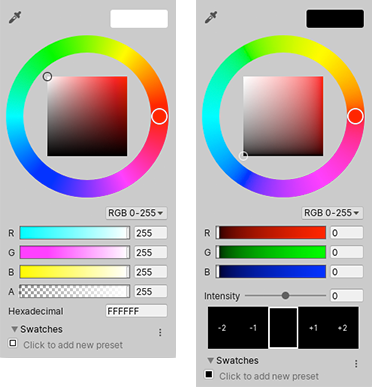Focus the R value field showing 0

coord(347,233)
